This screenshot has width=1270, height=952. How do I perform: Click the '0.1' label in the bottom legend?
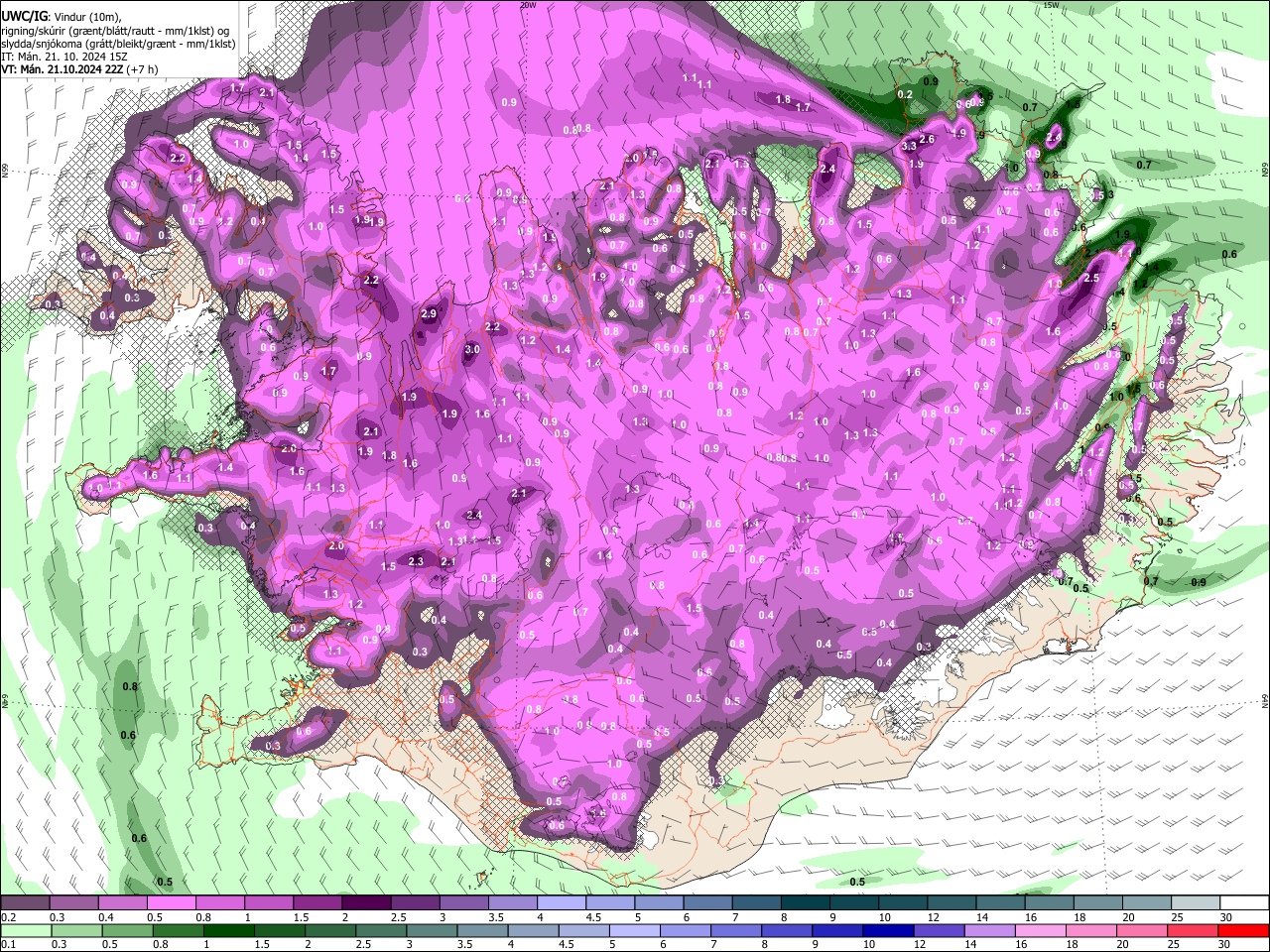pos(8,944)
